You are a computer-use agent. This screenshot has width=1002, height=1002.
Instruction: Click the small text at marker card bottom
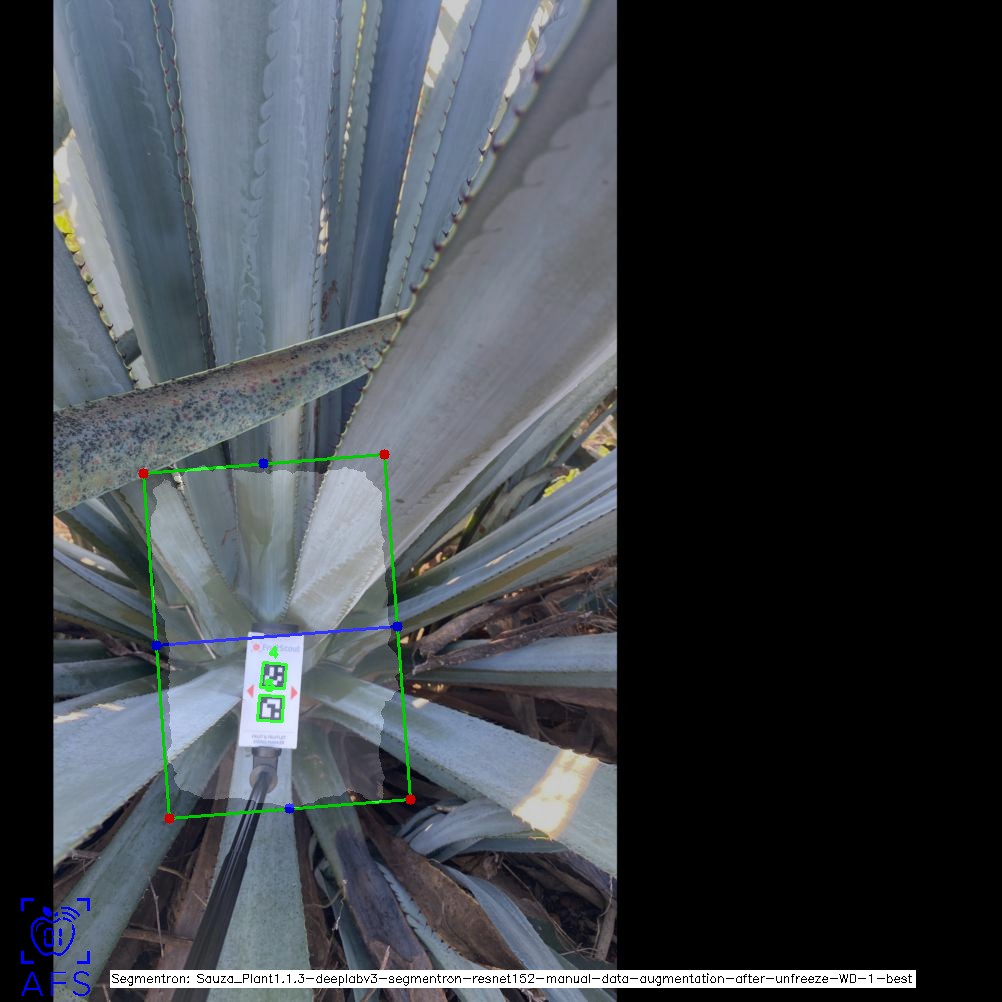pyautogui.click(x=269, y=737)
